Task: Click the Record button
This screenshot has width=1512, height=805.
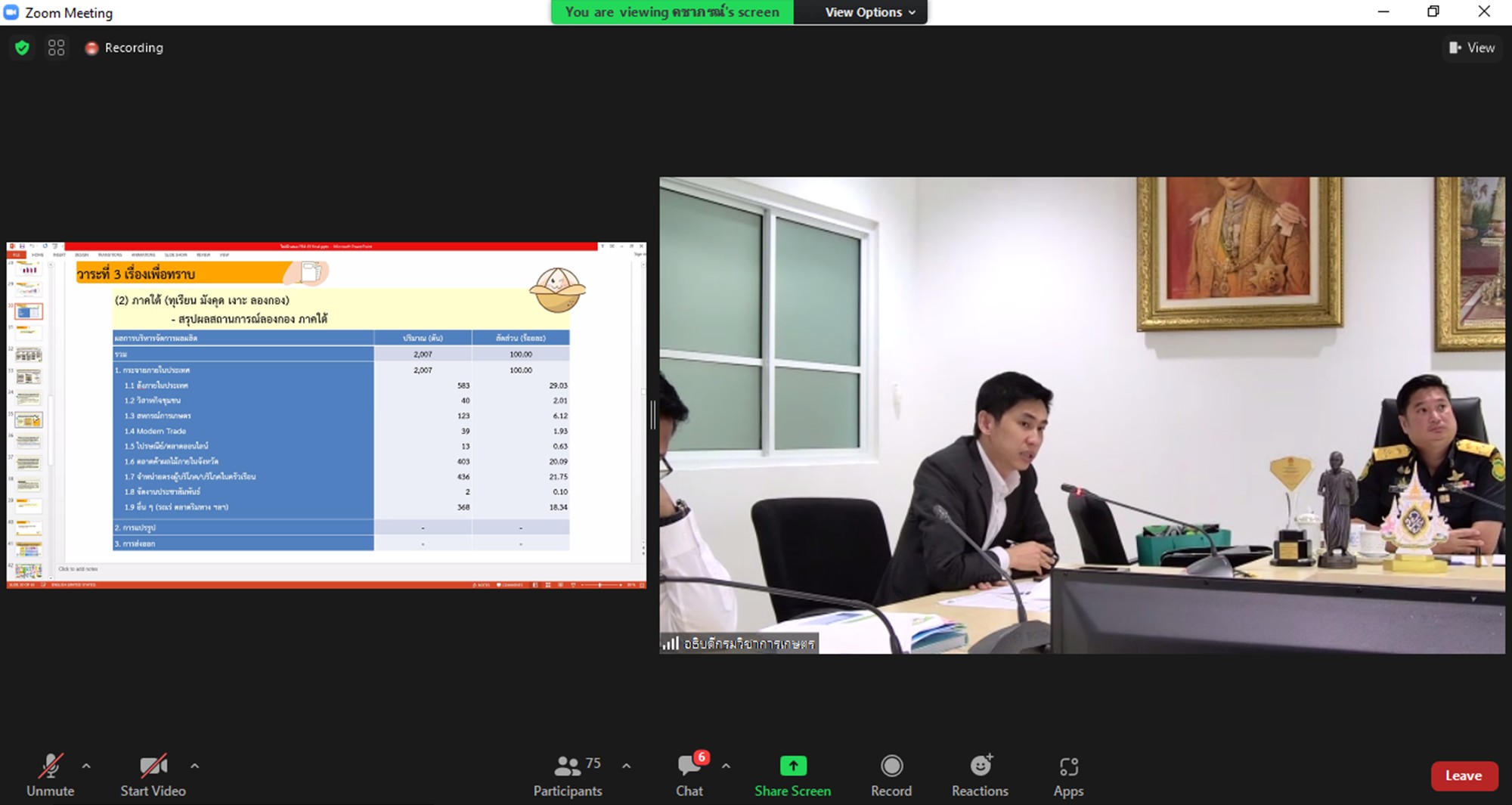Action: (891, 775)
